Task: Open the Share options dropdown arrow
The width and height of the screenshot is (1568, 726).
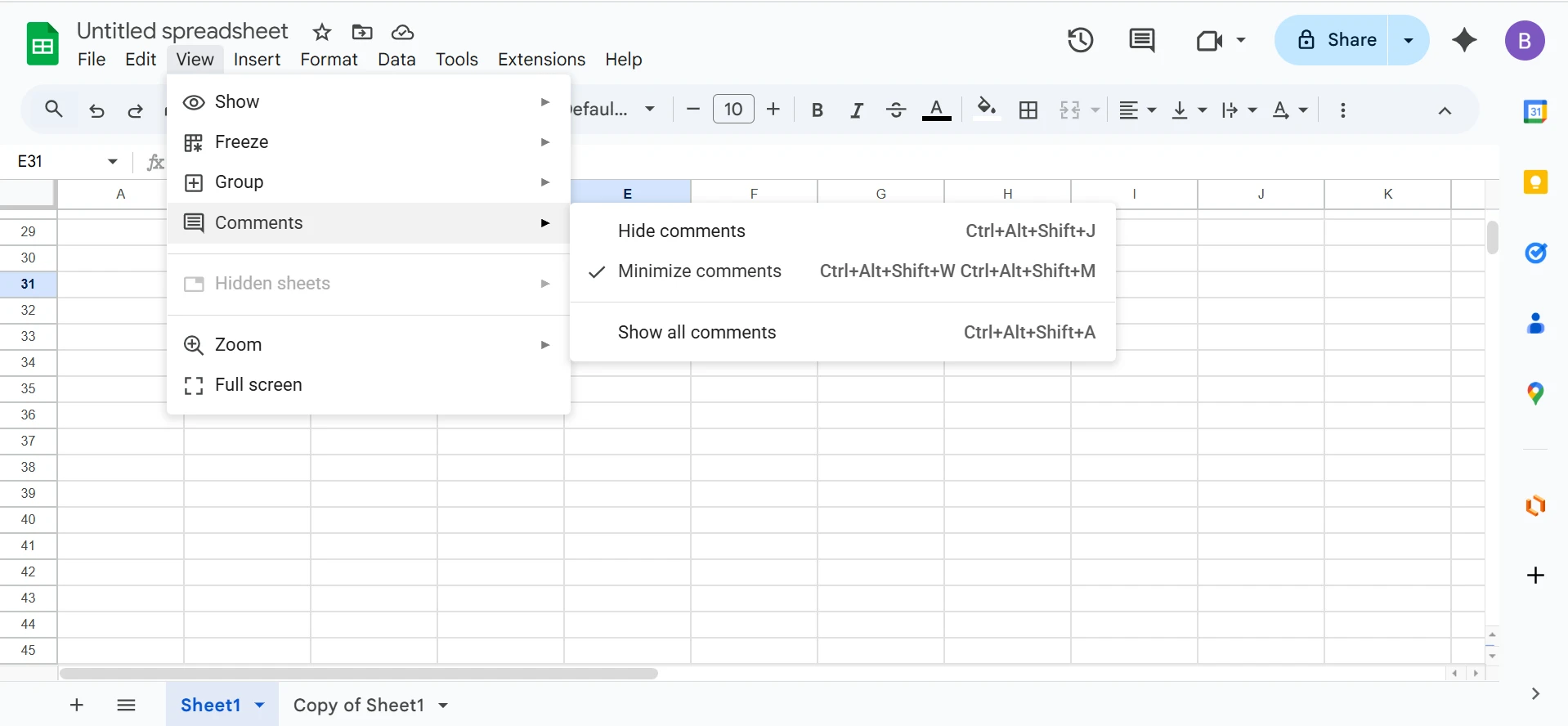Action: [x=1408, y=40]
